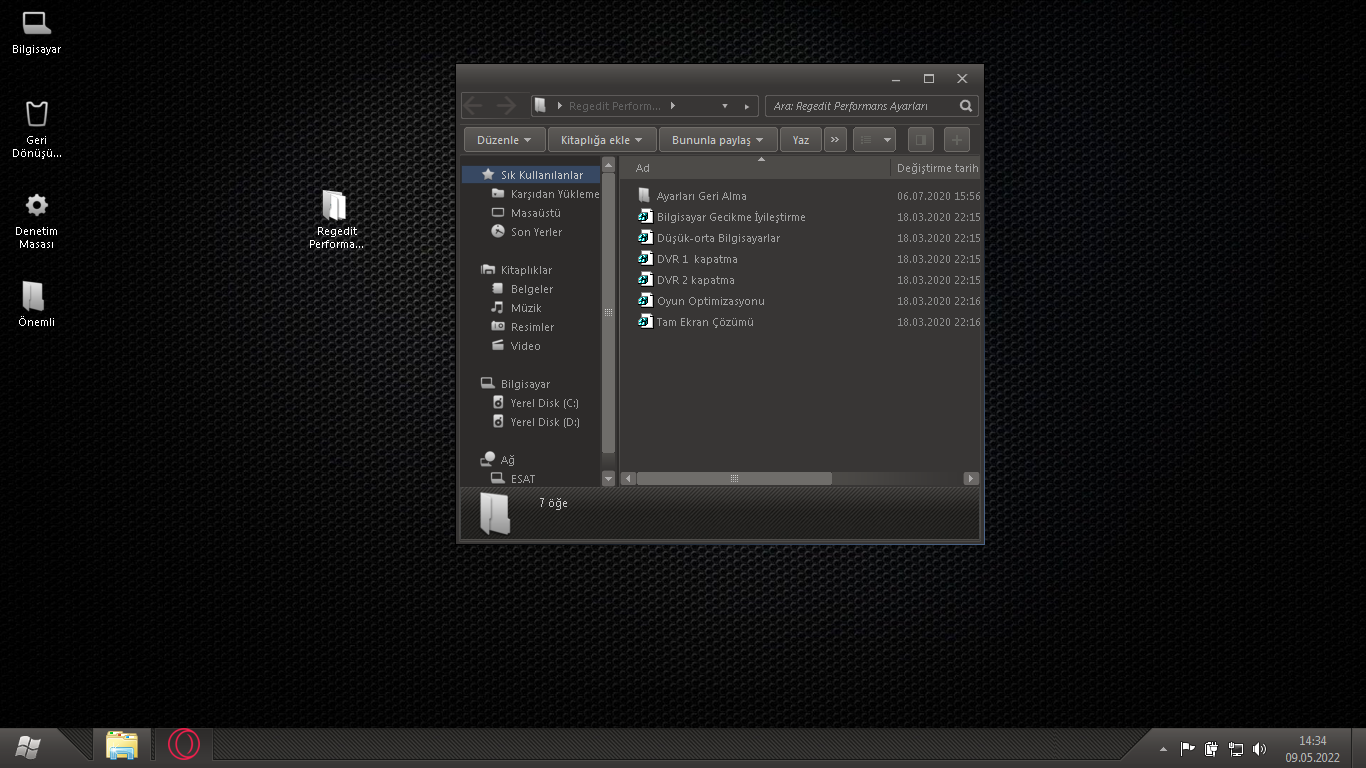Open the view options dropdown arrow
This screenshot has width=1366, height=768.
pyautogui.click(x=887, y=140)
